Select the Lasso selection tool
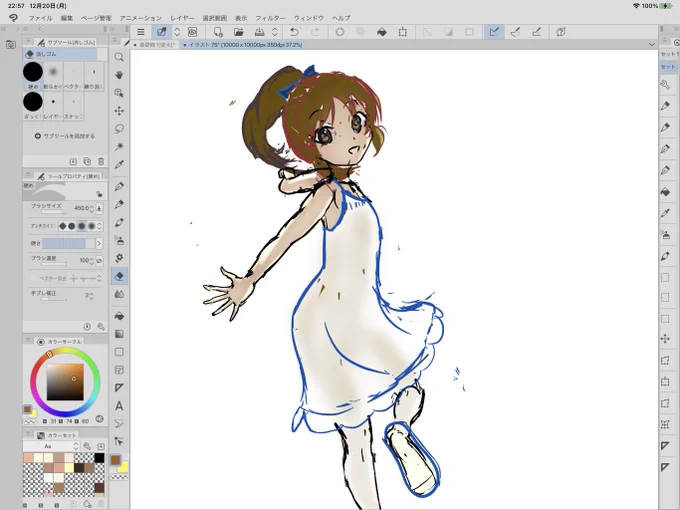Image resolution: width=680 pixels, height=510 pixels. click(119, 129)
